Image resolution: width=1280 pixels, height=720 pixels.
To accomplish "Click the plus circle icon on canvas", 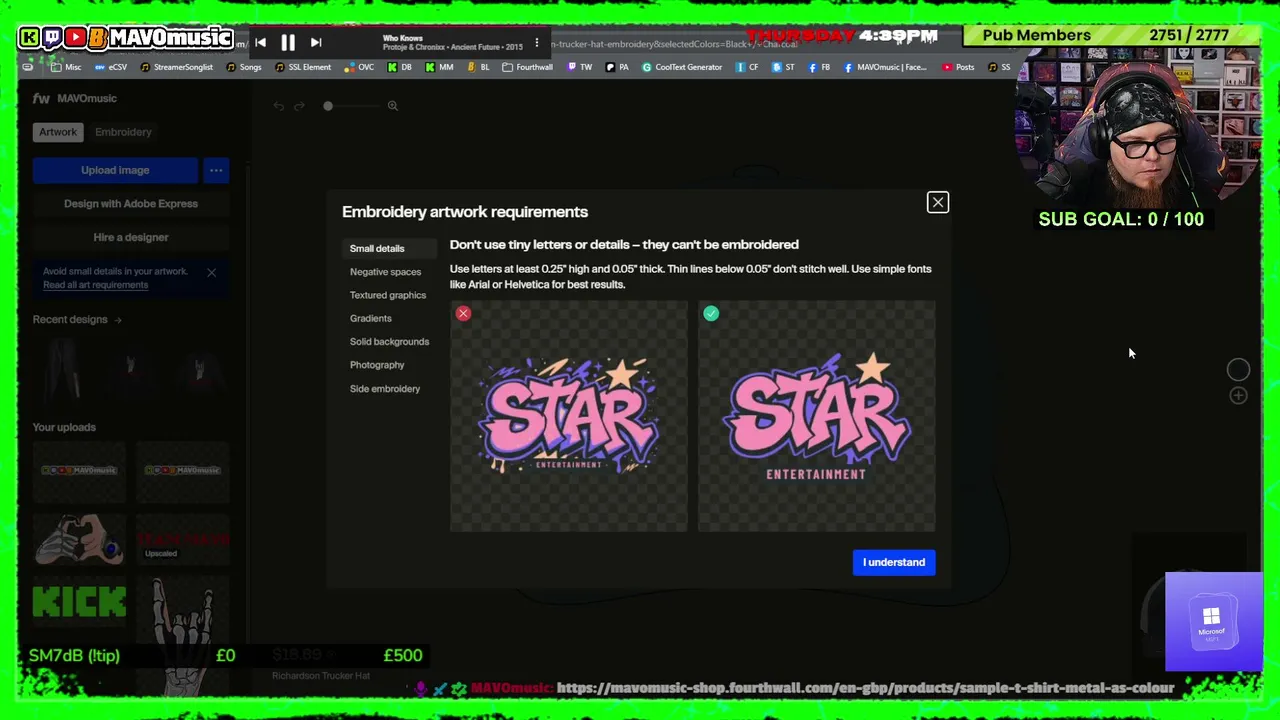I will [1238, 396].
